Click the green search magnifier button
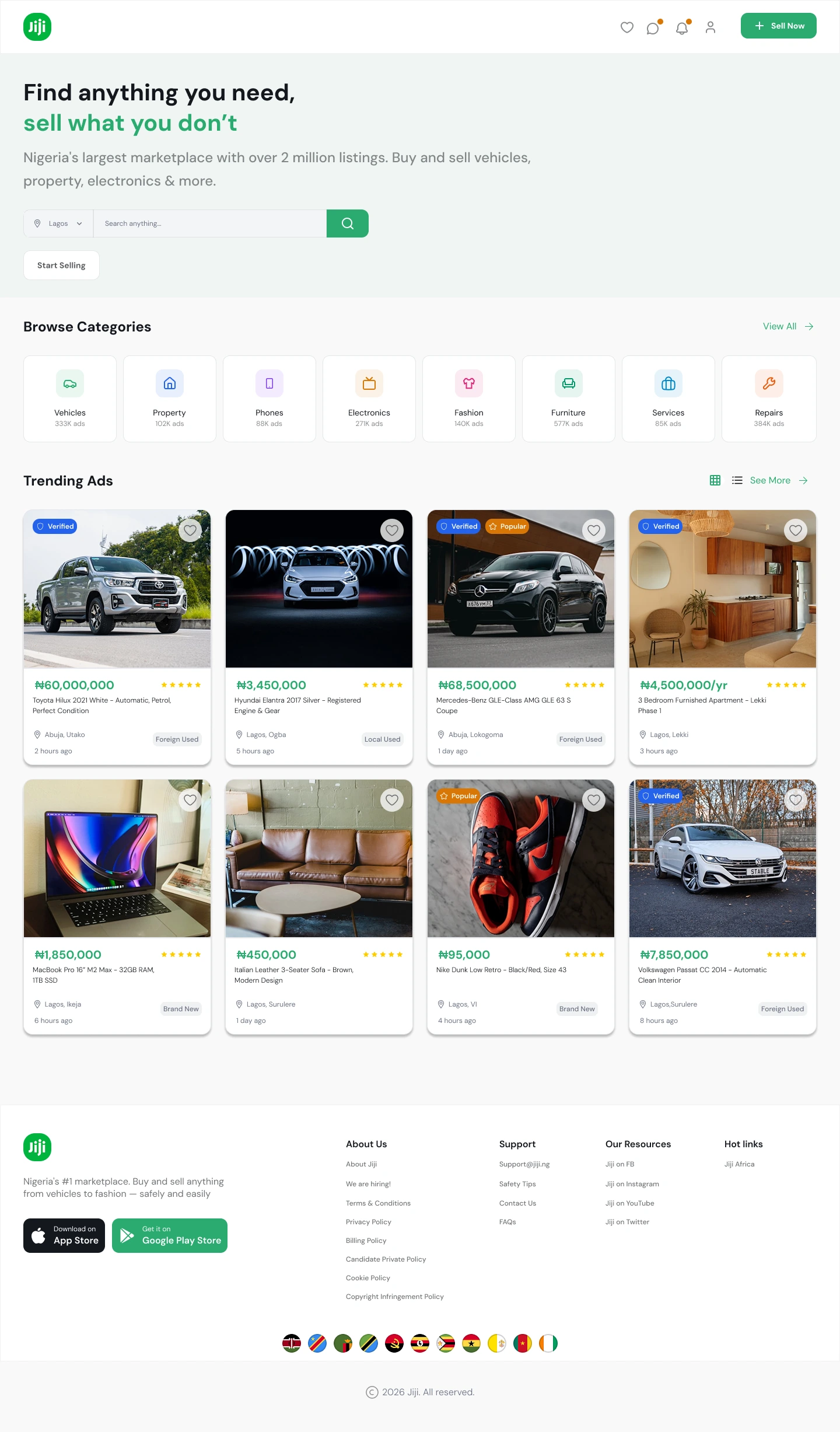840x1432 pixels. 348,223
